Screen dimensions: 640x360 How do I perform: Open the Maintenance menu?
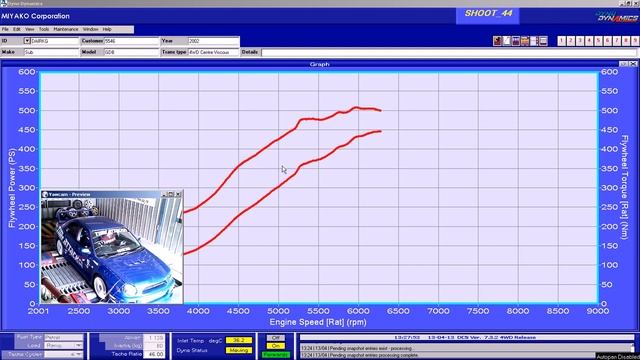66,29
